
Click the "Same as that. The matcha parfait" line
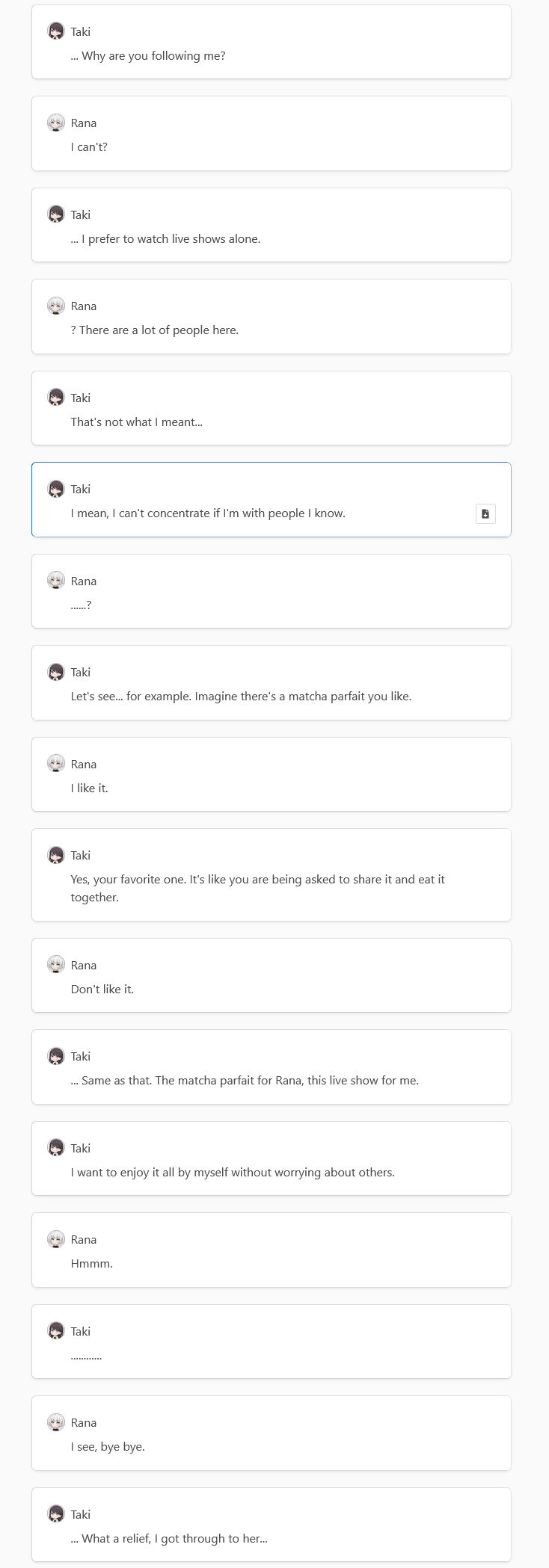[x=245, y=1081]
